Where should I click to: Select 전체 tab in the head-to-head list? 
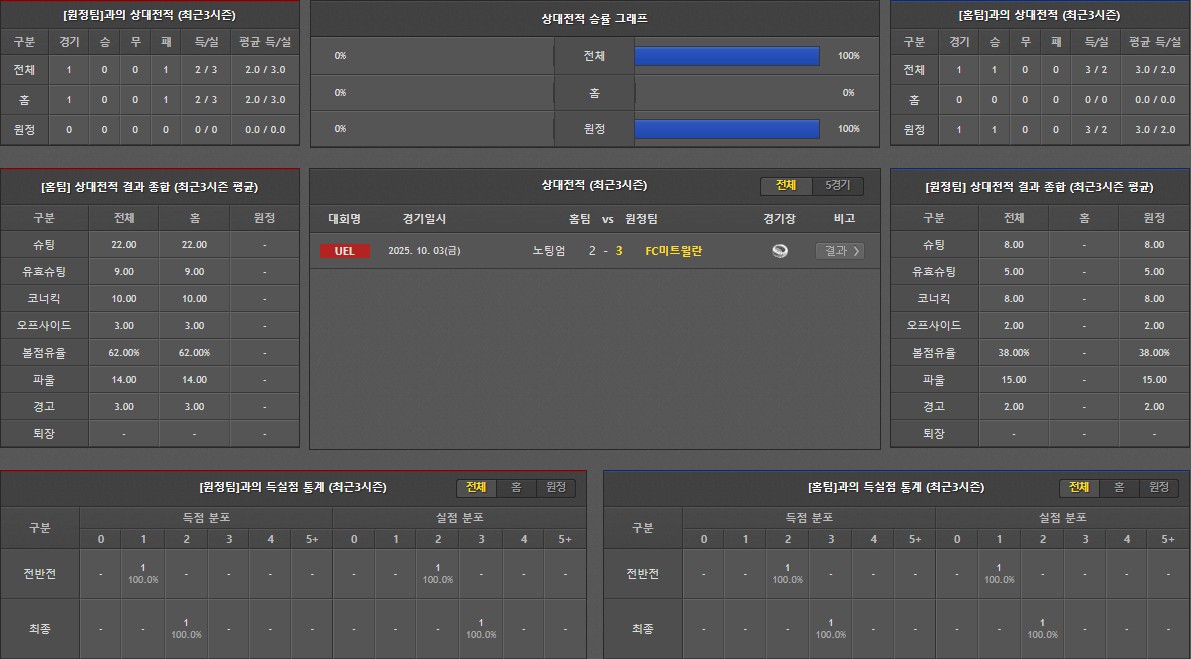(x=786, y=186)
